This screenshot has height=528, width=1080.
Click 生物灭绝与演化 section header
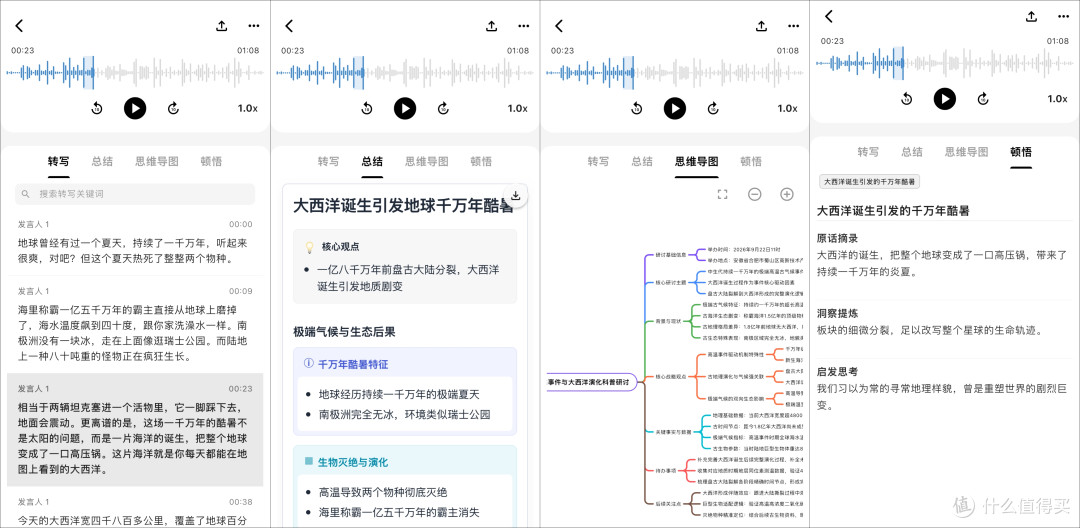[x=351, y=462]
